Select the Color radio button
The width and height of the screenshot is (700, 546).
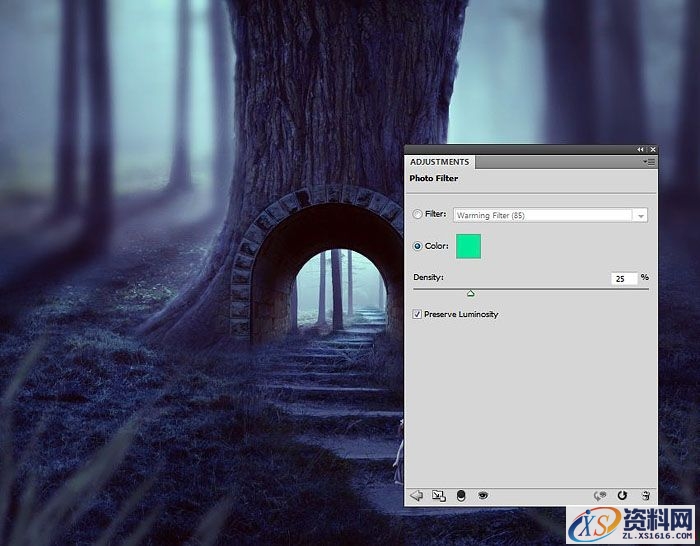[418, 246]
